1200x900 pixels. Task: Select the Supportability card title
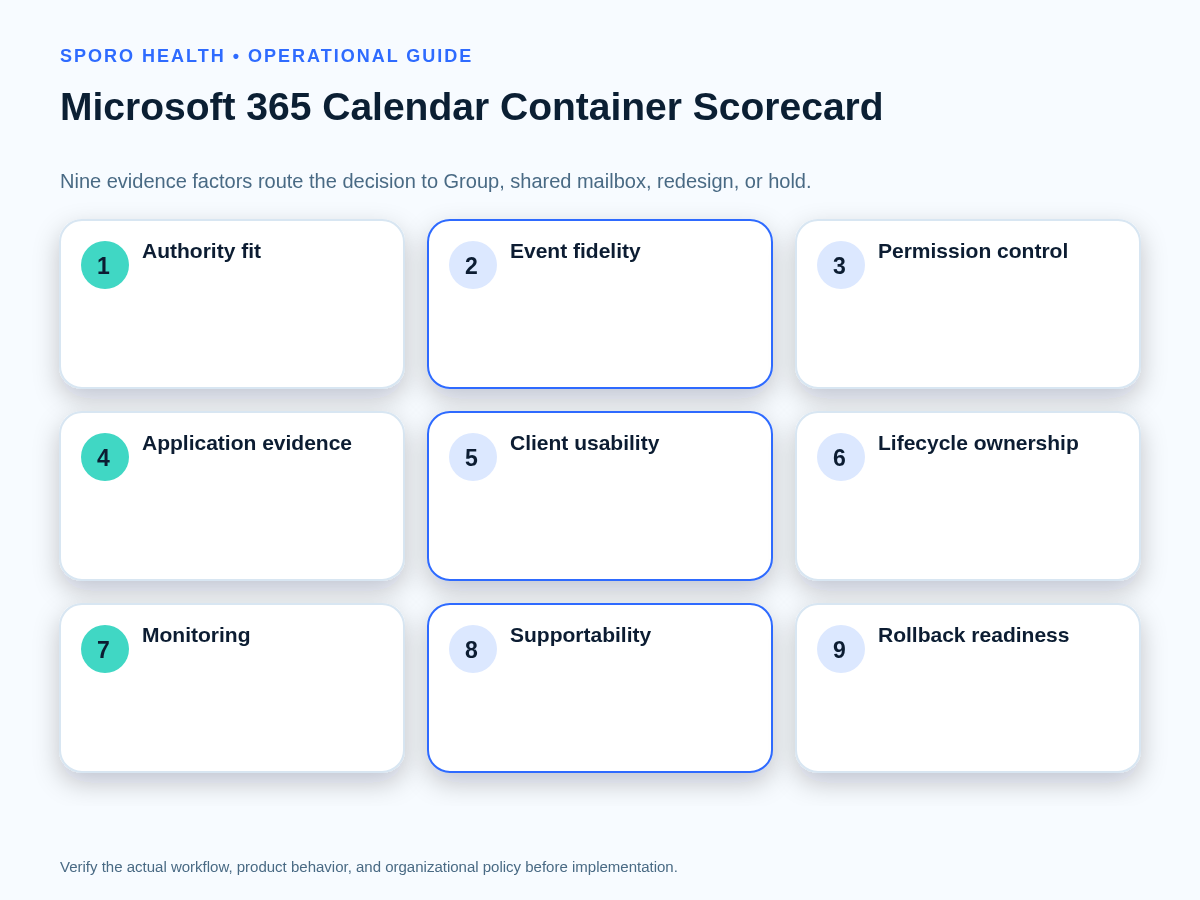point(580,635)
